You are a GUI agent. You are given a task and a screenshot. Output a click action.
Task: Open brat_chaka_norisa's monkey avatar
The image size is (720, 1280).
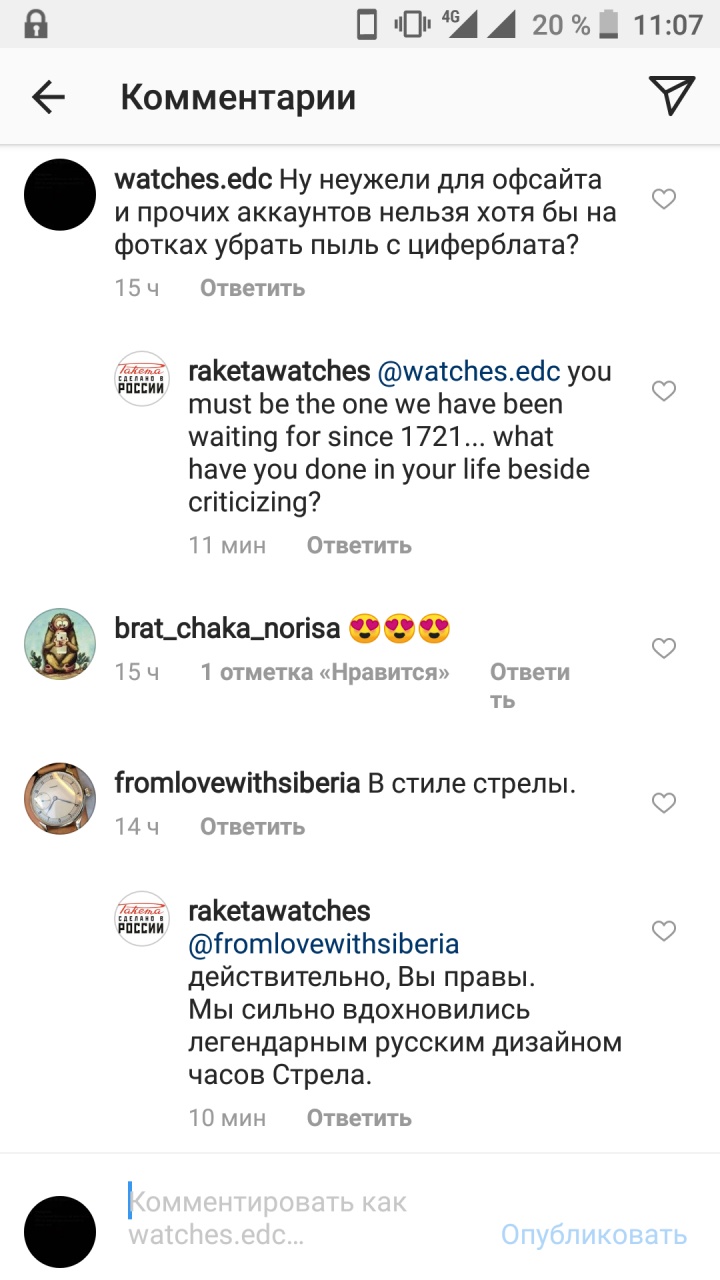click(60, 644)
